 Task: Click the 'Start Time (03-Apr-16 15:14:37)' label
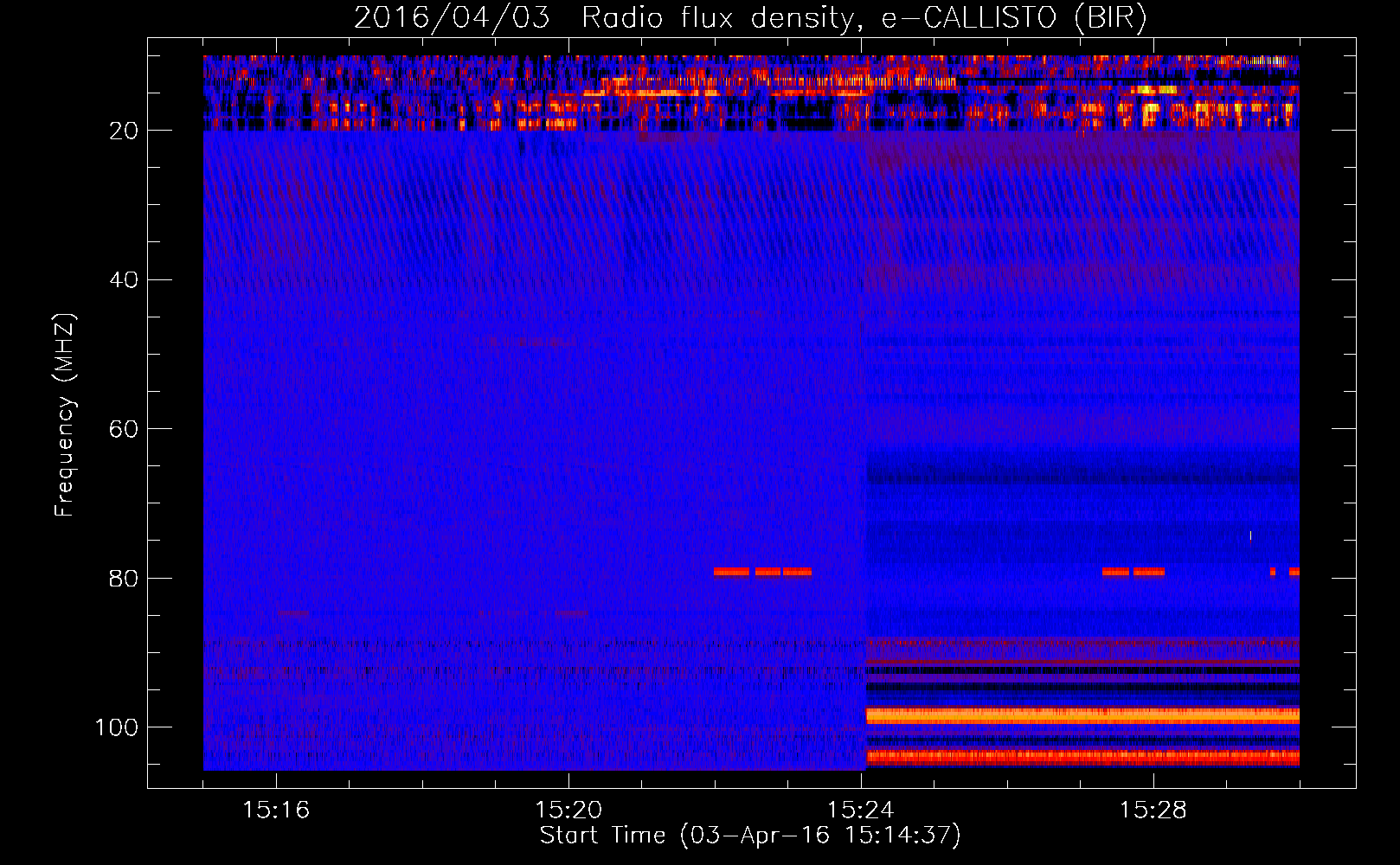(750, 836)
